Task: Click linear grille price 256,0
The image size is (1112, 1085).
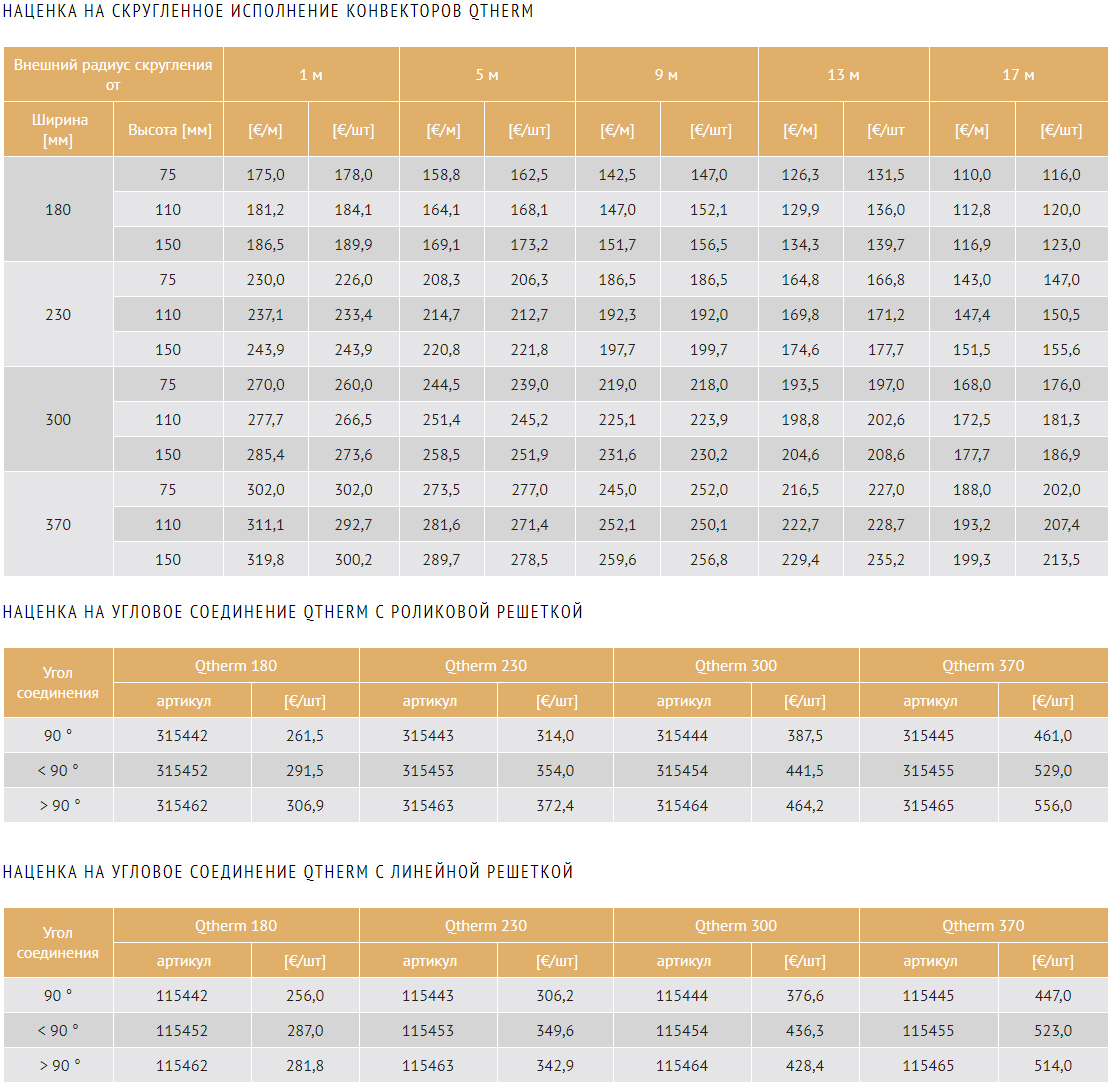Action: [x=305, y=996]
